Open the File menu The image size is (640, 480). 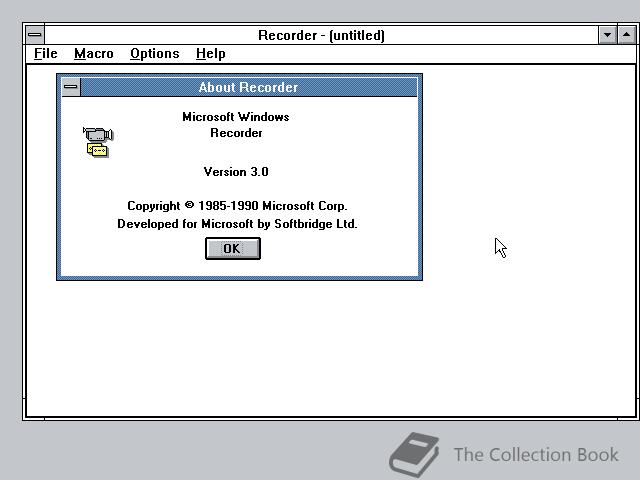(x=46, y=53)
